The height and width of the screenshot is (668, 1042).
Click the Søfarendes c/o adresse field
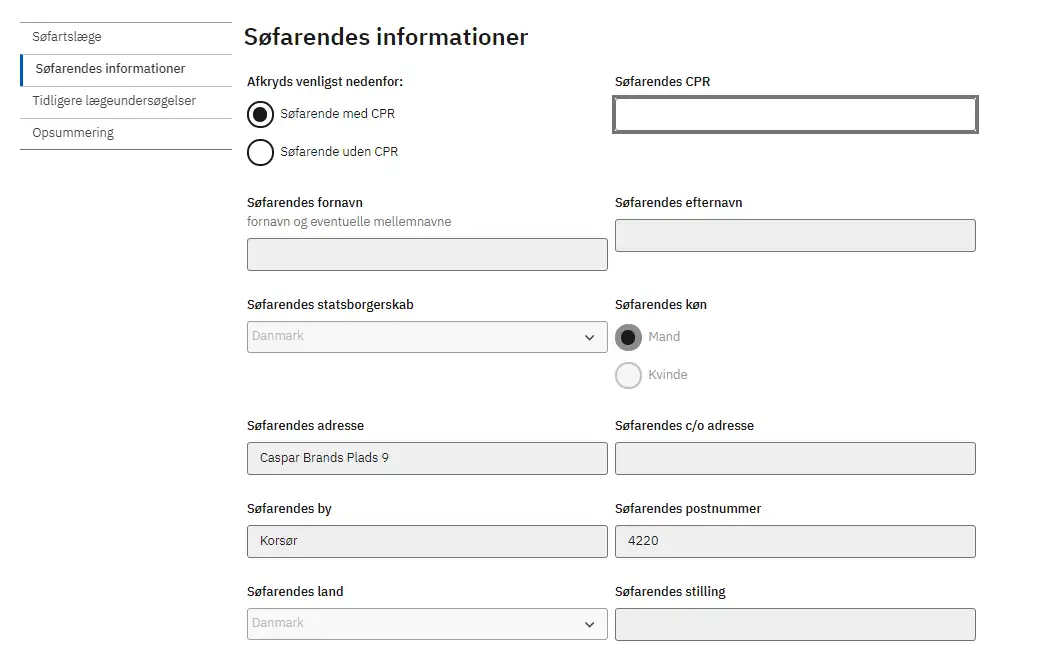795,459
